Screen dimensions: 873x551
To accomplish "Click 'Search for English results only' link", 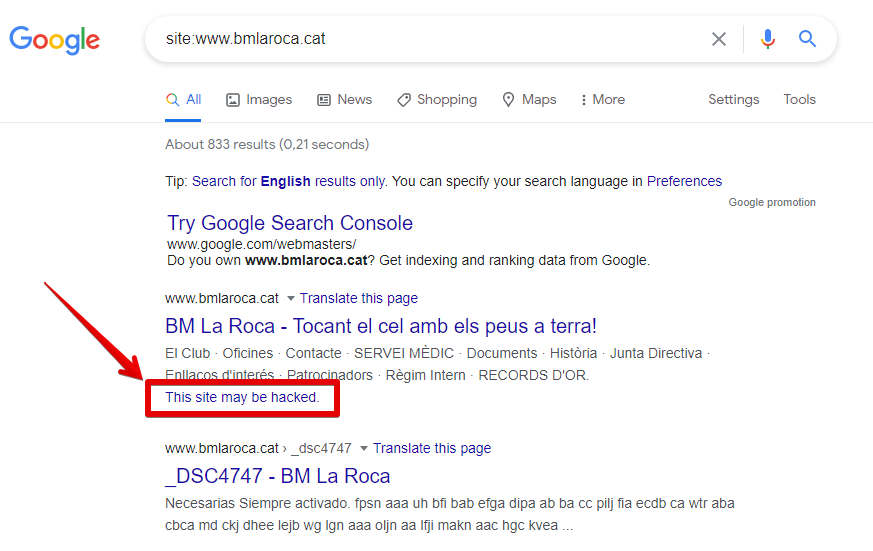I will click(x=288, y=181).
